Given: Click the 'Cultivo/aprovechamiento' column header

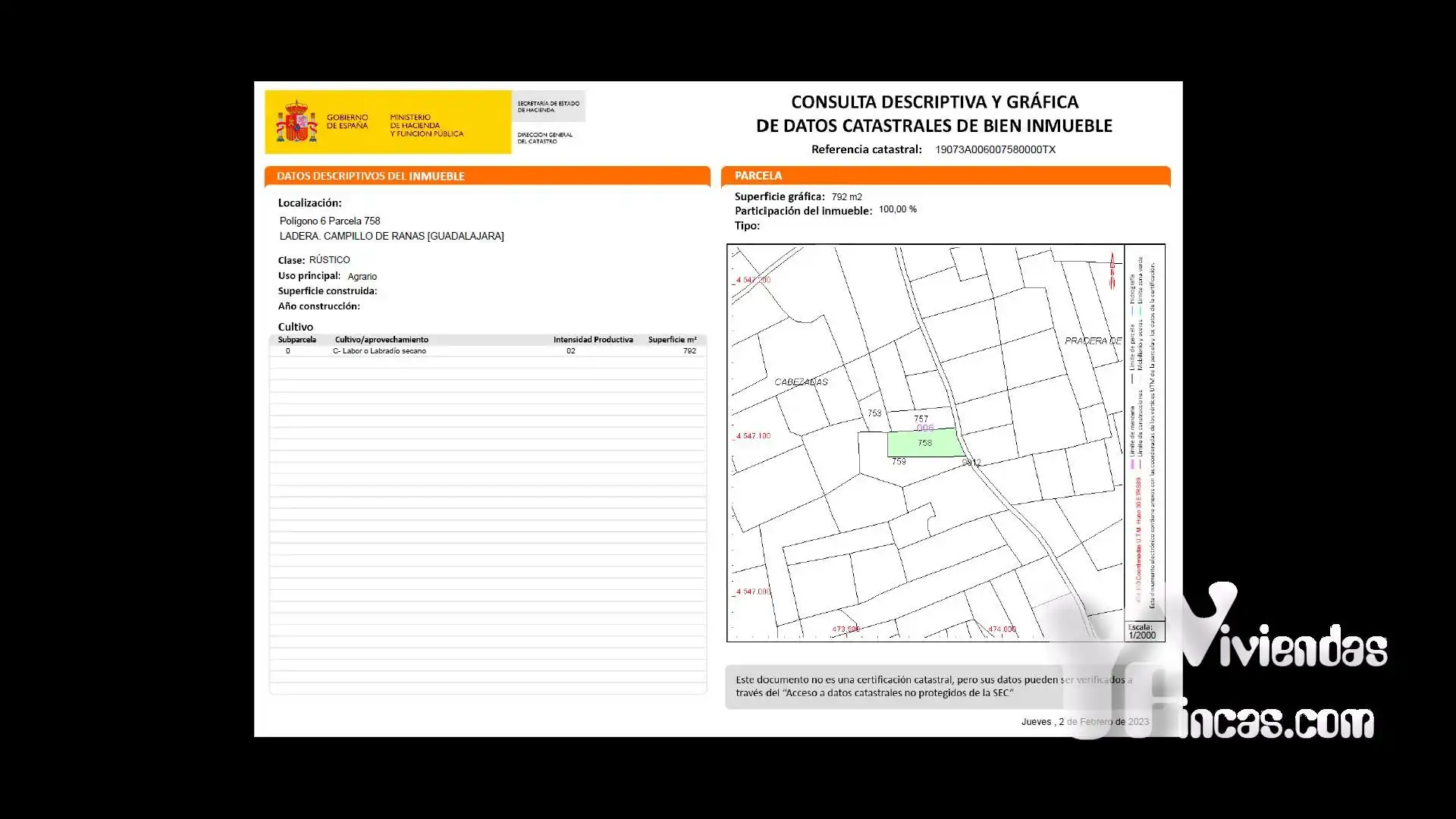Looking at the screenshot, I should (x=381, y=340).
